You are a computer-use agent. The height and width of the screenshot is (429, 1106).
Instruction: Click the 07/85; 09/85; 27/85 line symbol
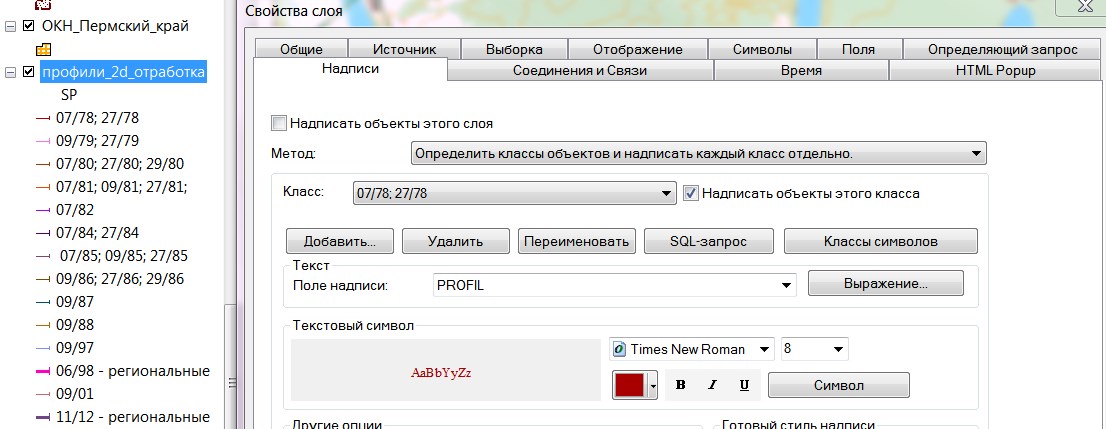point(43,256)
